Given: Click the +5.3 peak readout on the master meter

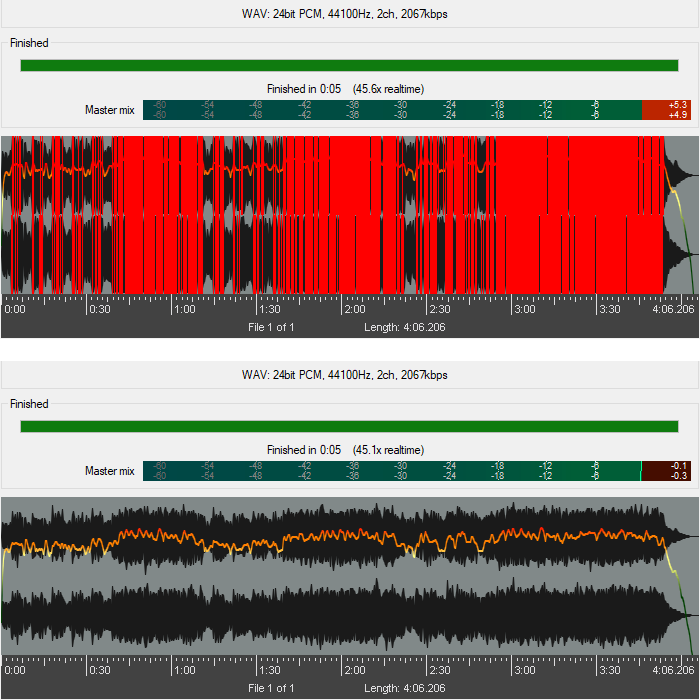Looking at the screenshot, I should click(x=677, y=105).
